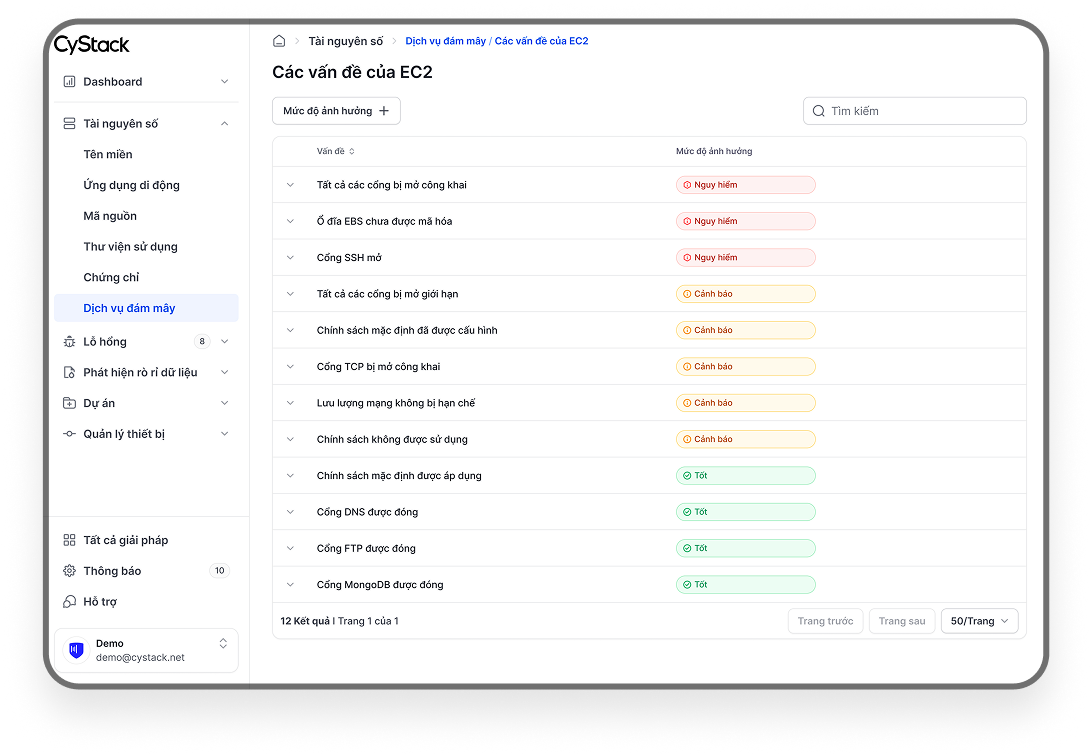Select Tên miền in the sidebar

(108, 155)
